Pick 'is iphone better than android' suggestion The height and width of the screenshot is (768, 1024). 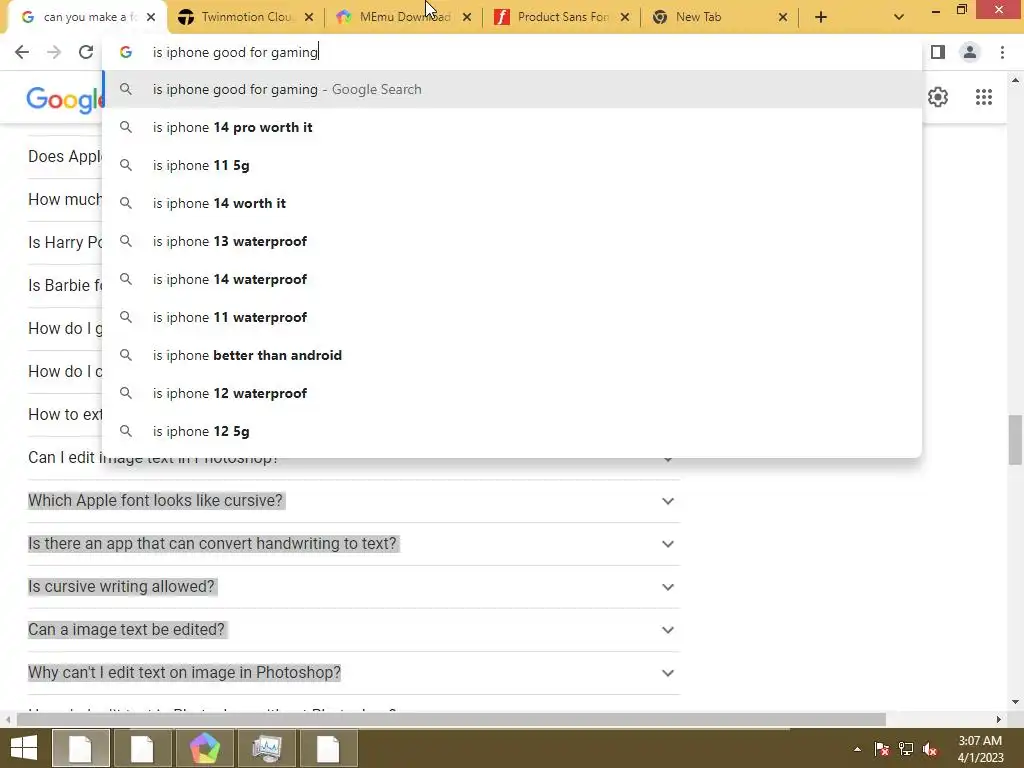tap(512, 355)
